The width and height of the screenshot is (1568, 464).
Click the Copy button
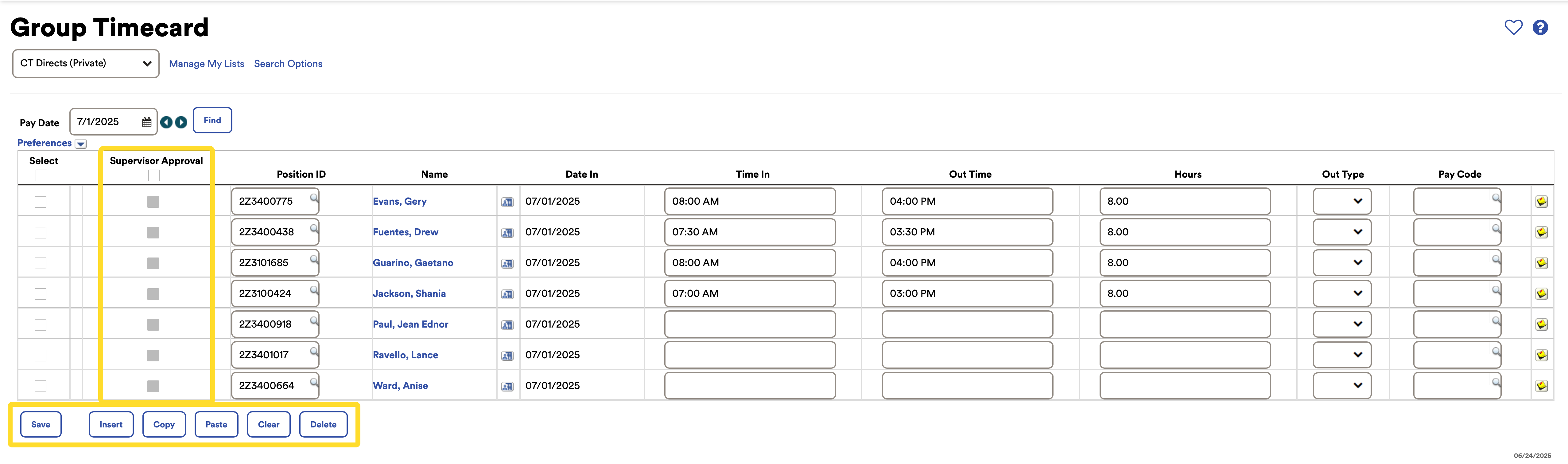coord(164,424)
